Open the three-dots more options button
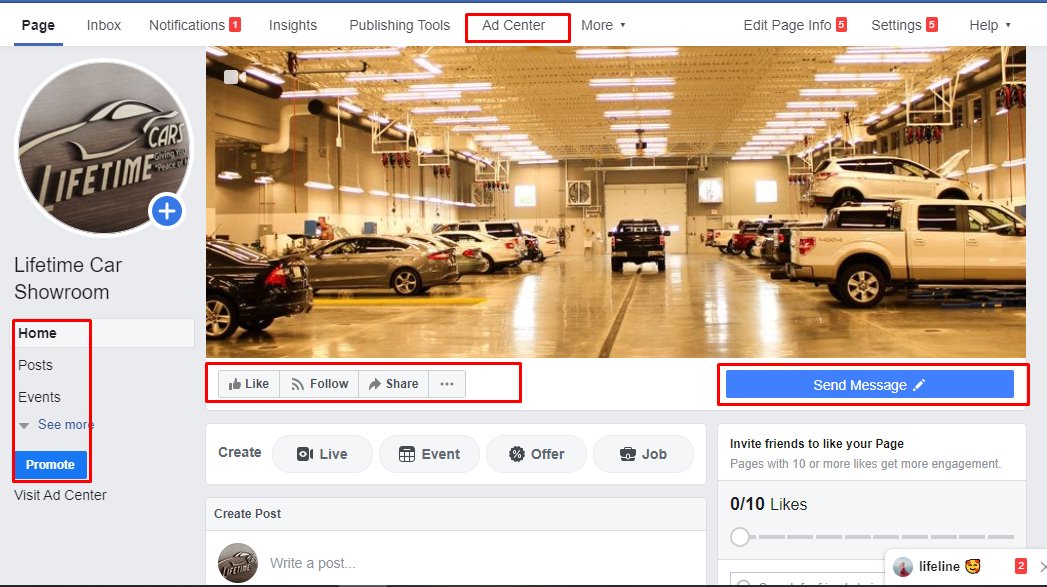 tap(447, 384)
